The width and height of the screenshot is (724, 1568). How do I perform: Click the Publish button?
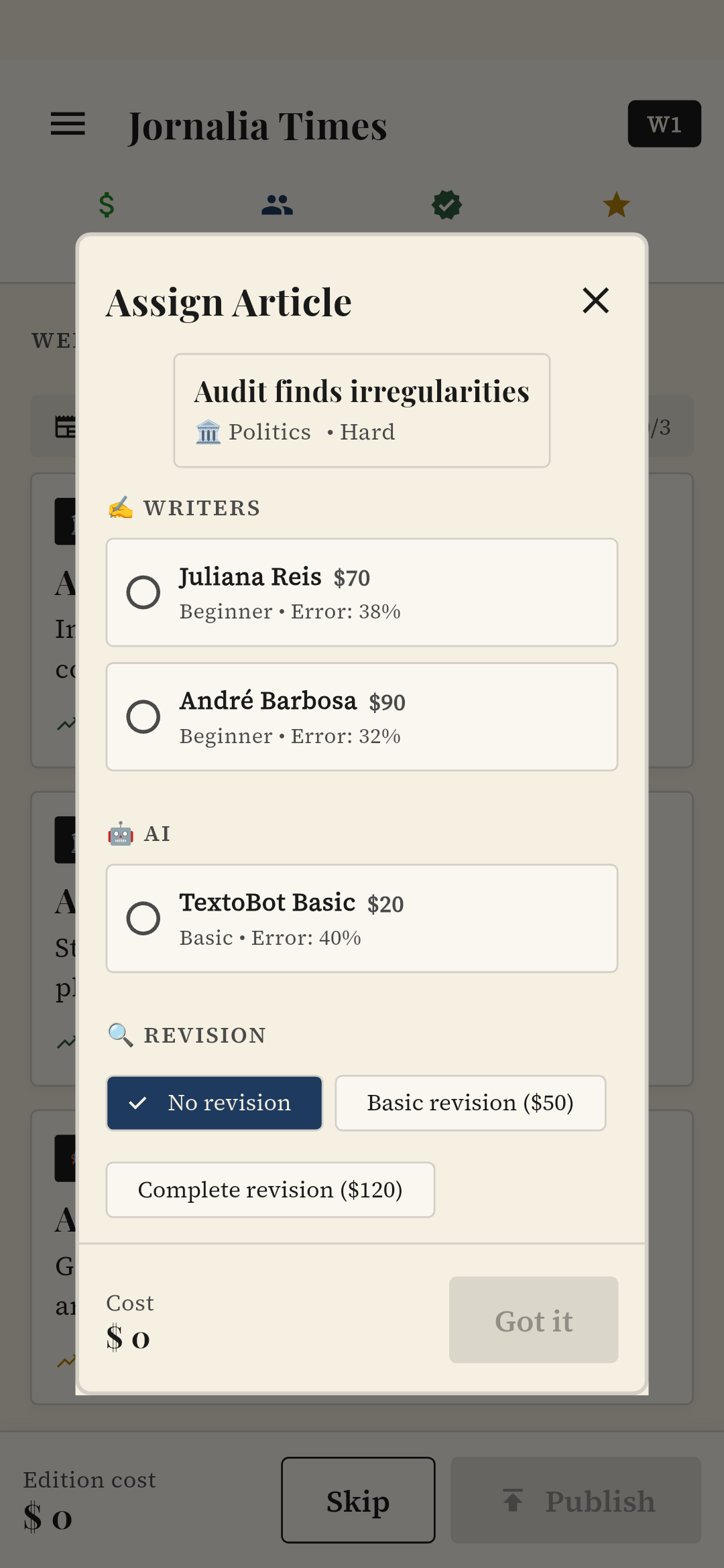pos(576,1500)
